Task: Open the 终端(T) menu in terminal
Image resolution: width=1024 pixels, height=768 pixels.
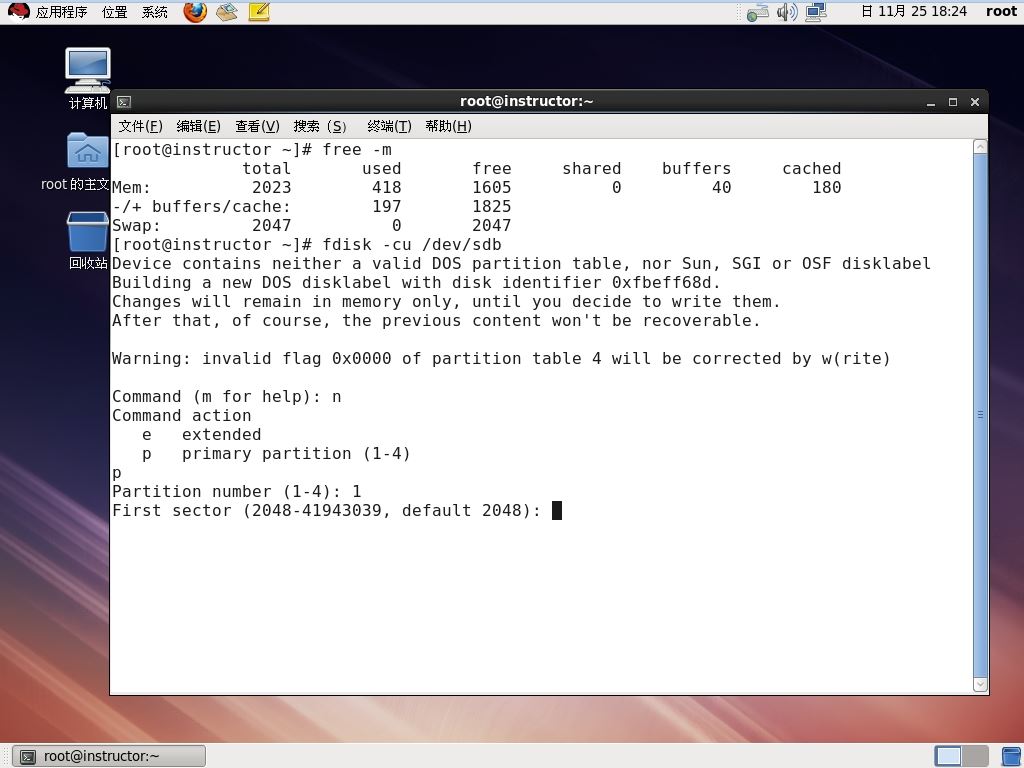Action: pos(389,126)
